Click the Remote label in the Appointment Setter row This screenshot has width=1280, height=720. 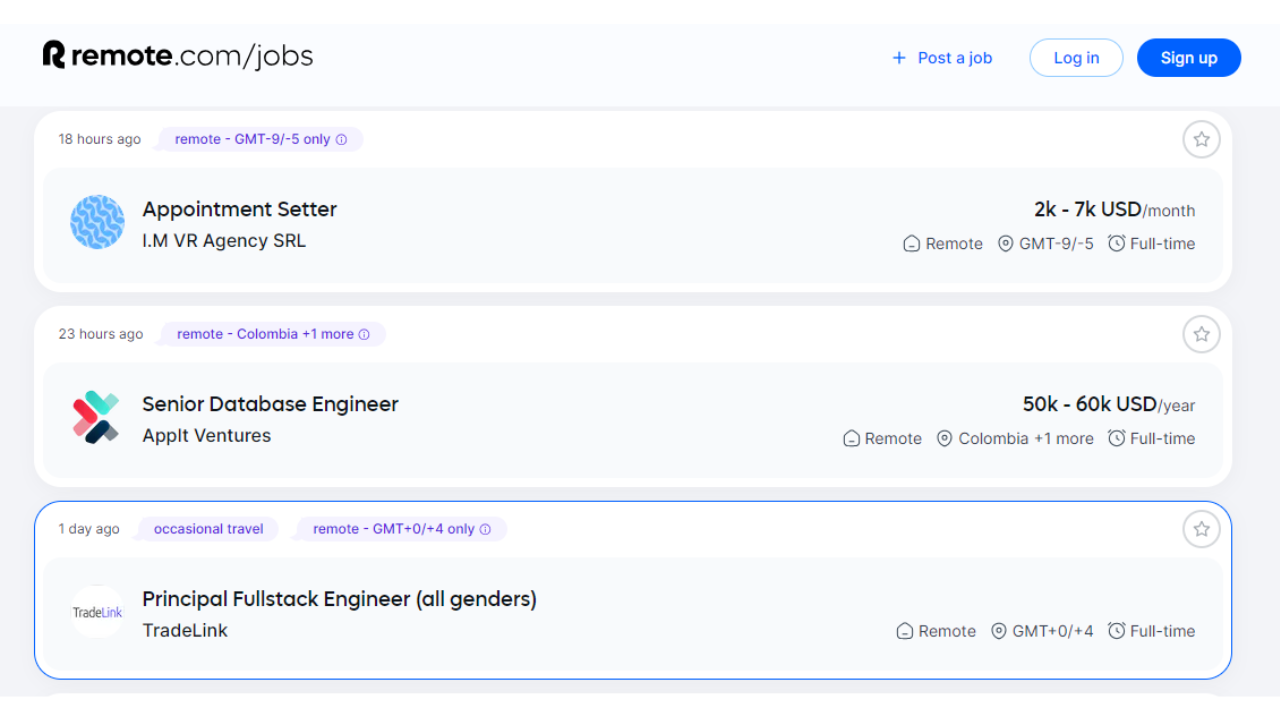coord(954,244)
